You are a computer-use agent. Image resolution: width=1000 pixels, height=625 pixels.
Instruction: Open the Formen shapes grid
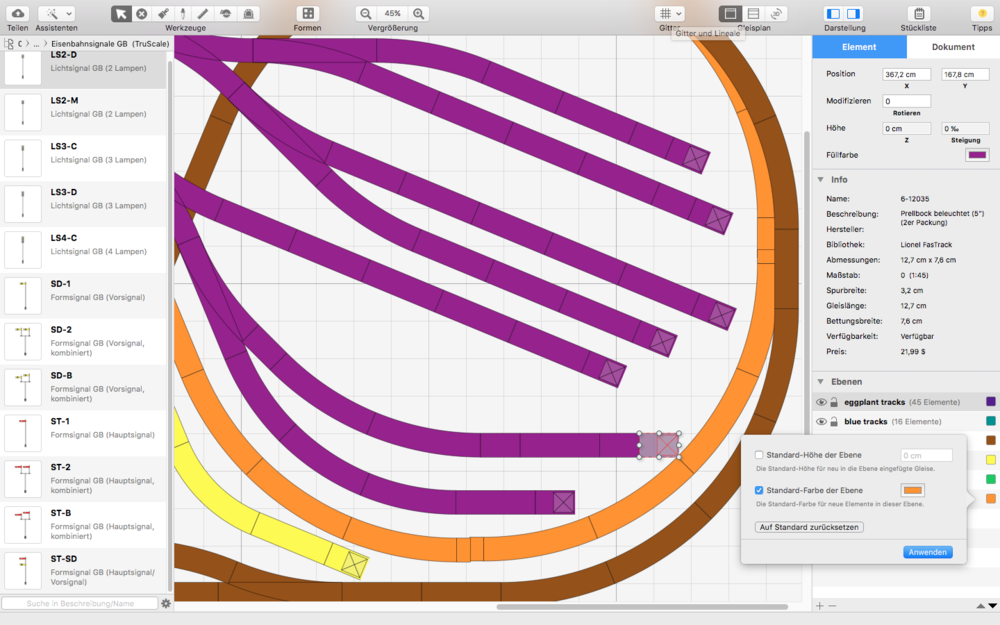[307, 13]
